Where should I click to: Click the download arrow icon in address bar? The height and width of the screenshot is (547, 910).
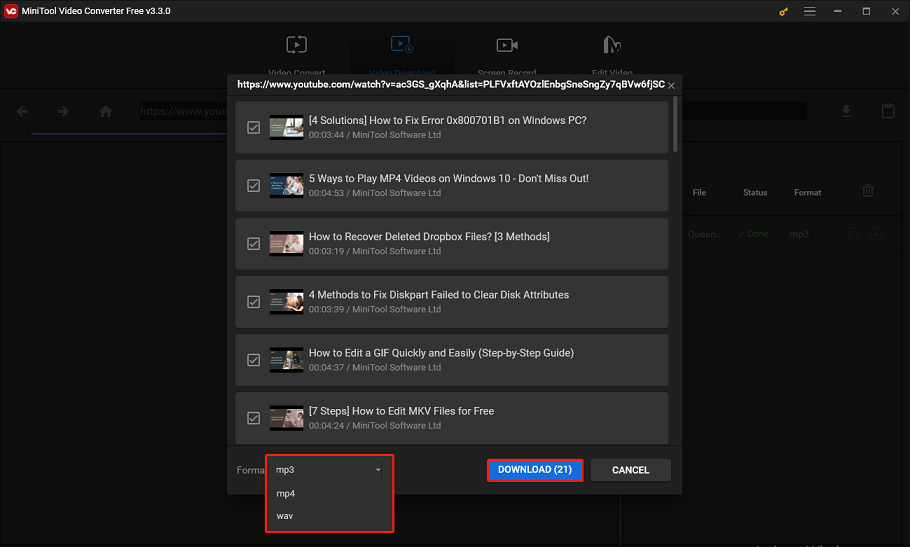click(x=846, y=111)
